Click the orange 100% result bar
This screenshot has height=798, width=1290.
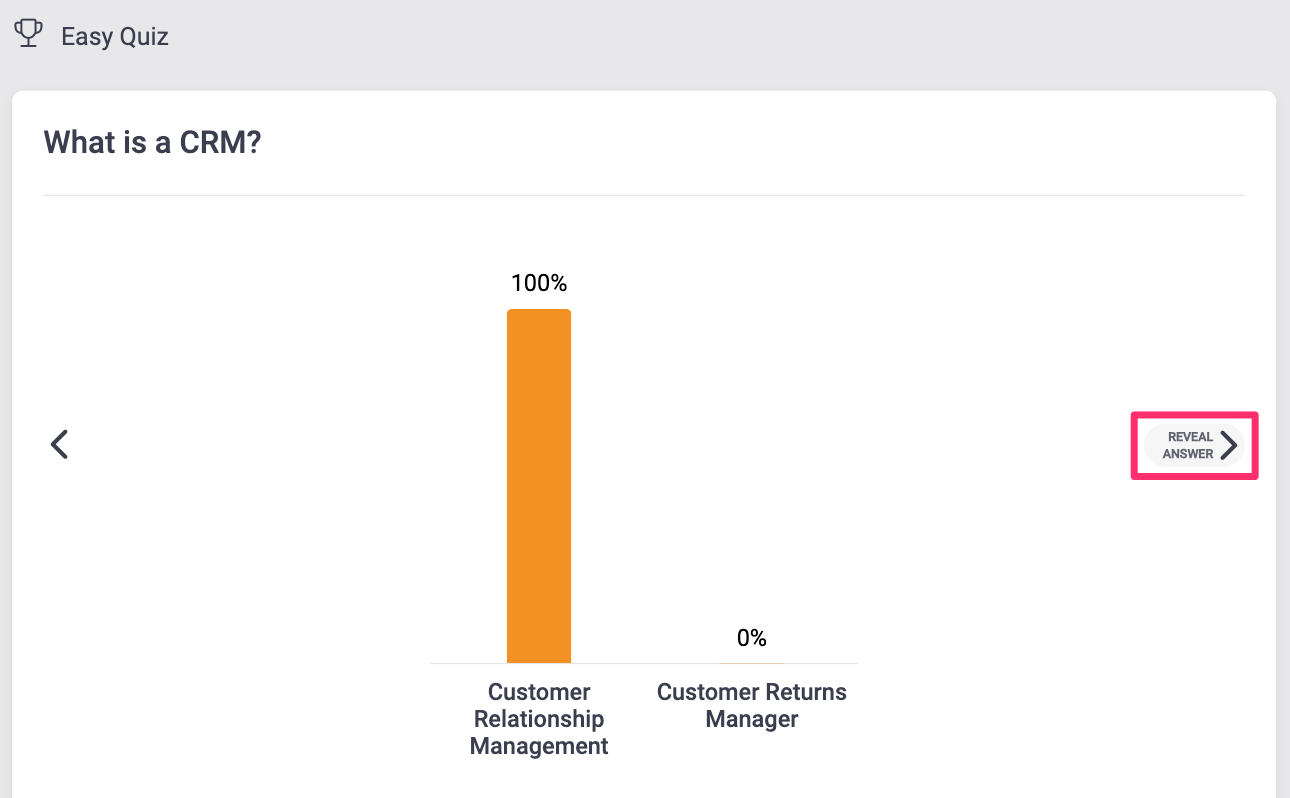click(539, 486)
